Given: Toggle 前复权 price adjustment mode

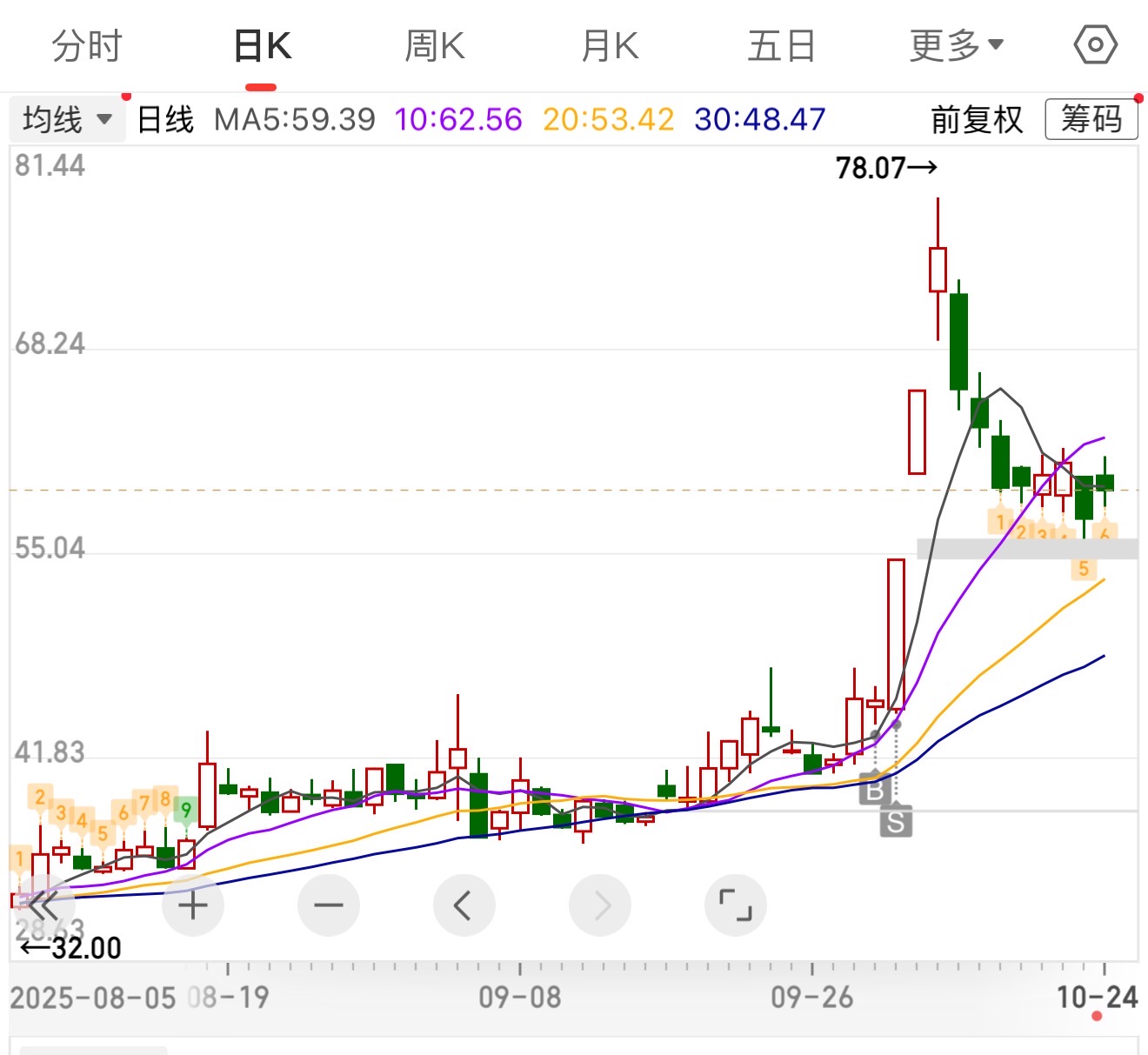Looking at the screenshot, I should click(x=977, y=119).
